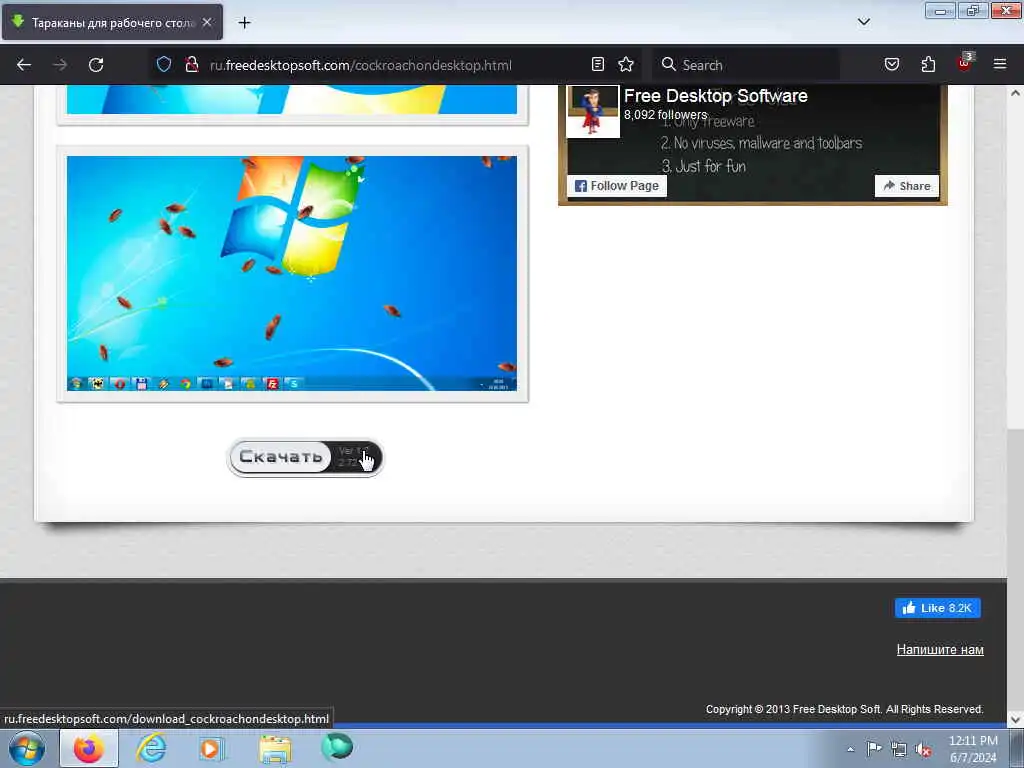
Task: Click the site security padlock icon
Action: (x=191, y=64)
